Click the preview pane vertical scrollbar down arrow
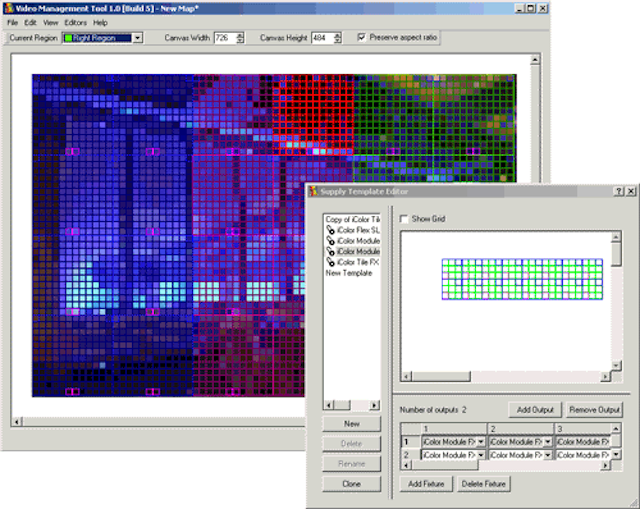 [616, 365]
